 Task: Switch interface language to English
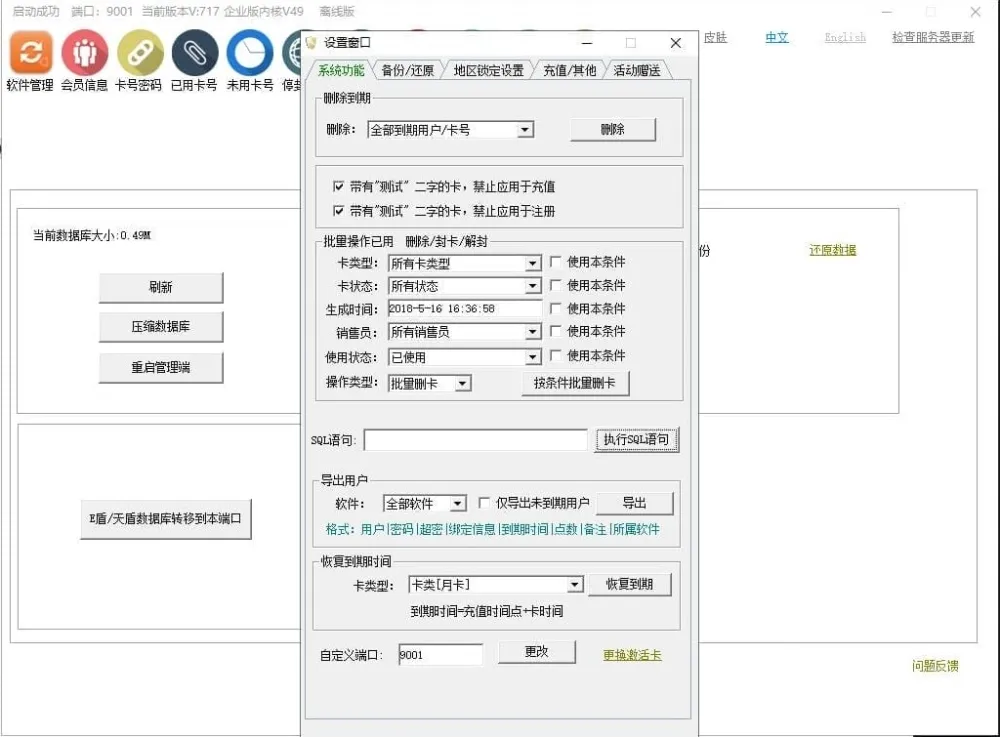pyautogui.click(x=845, y=37)
